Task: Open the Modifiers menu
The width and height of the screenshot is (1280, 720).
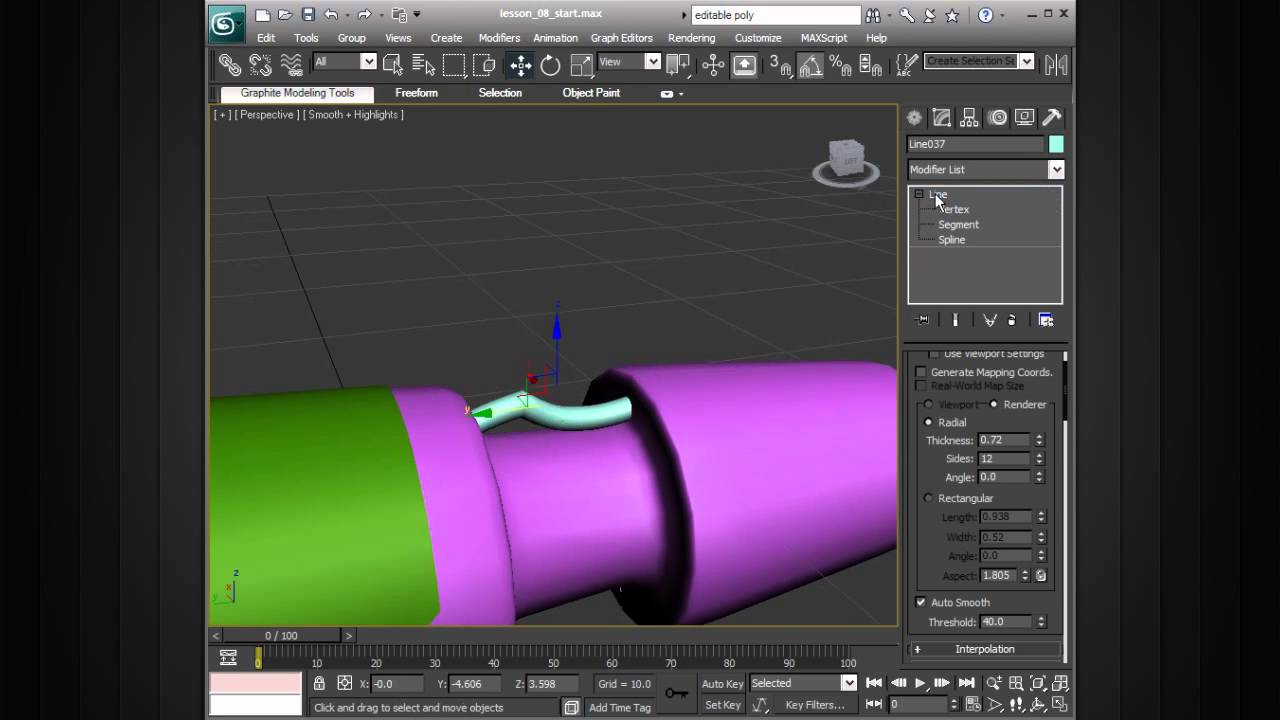Action: coord(499,38)
